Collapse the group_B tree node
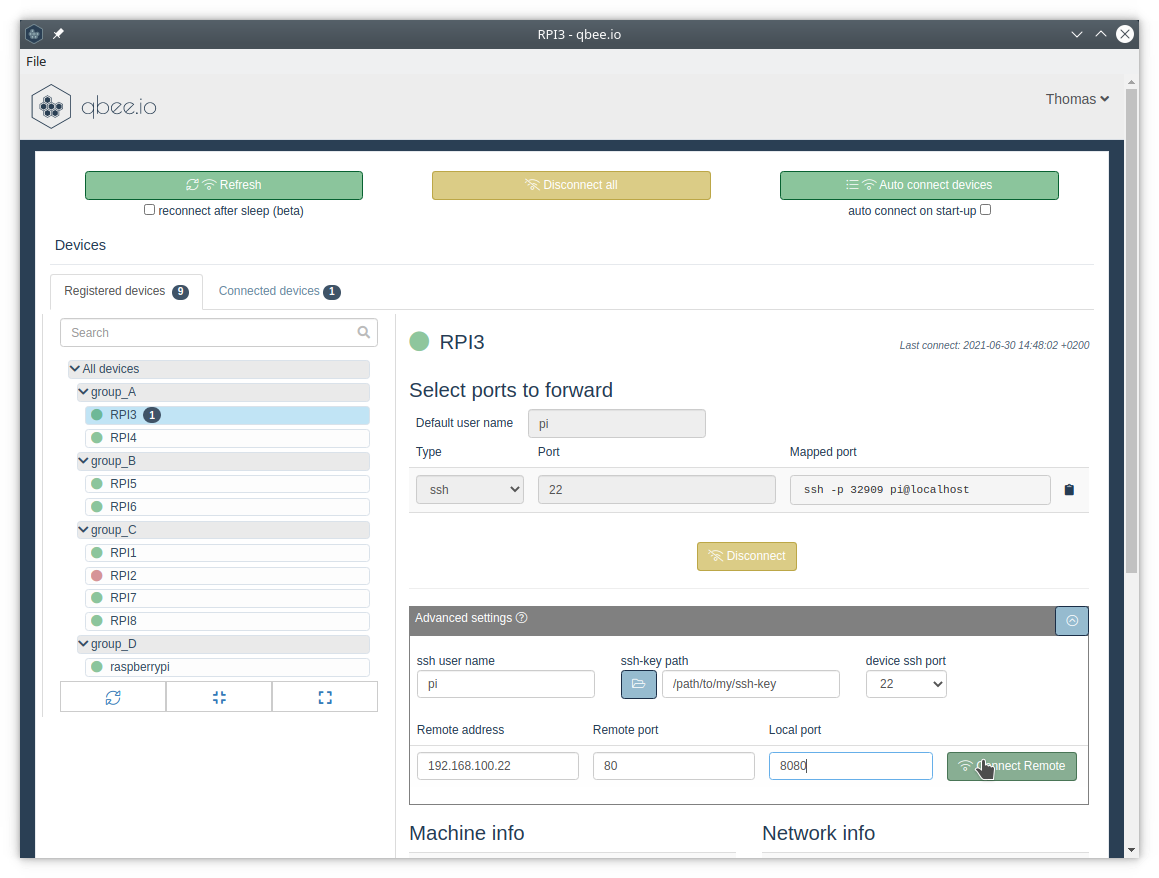 tap(84, 460)
